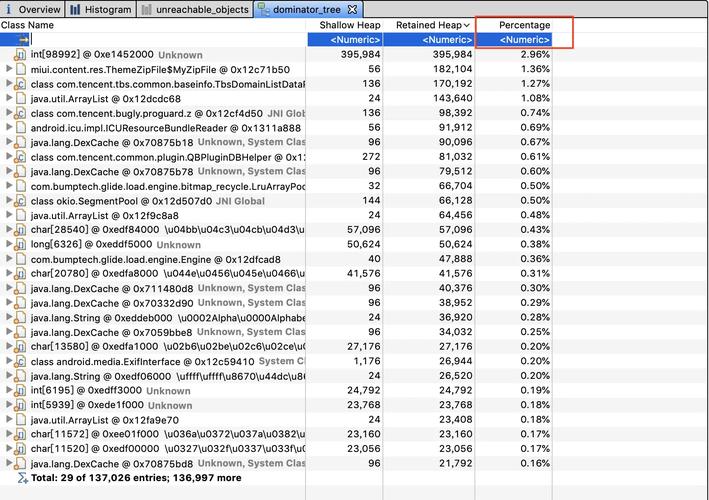Click the ExifInterface class icon

pyautogui.click(x=20, y=361)
